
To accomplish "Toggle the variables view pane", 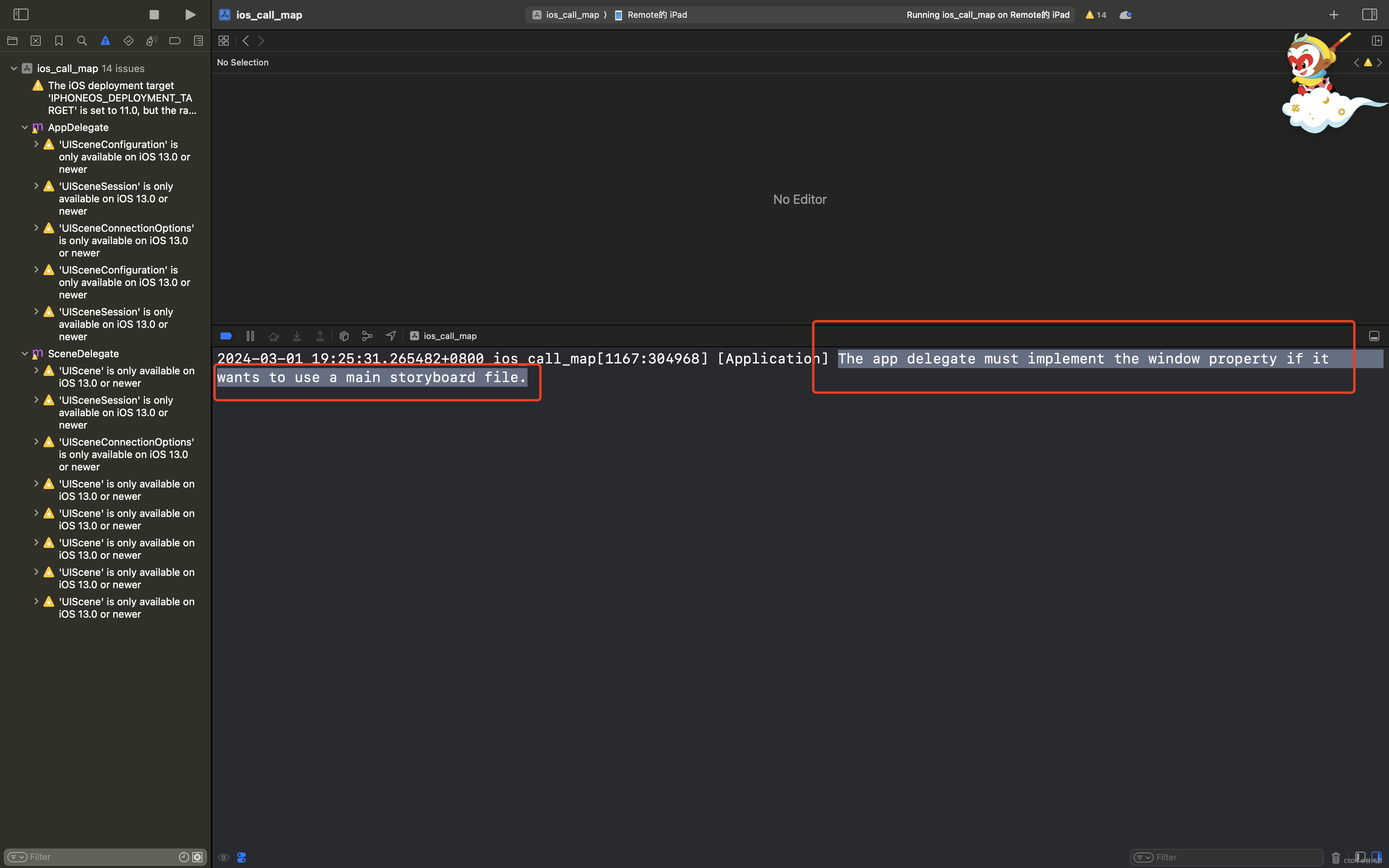I will pyautogui.click(x=1360, y=856).
